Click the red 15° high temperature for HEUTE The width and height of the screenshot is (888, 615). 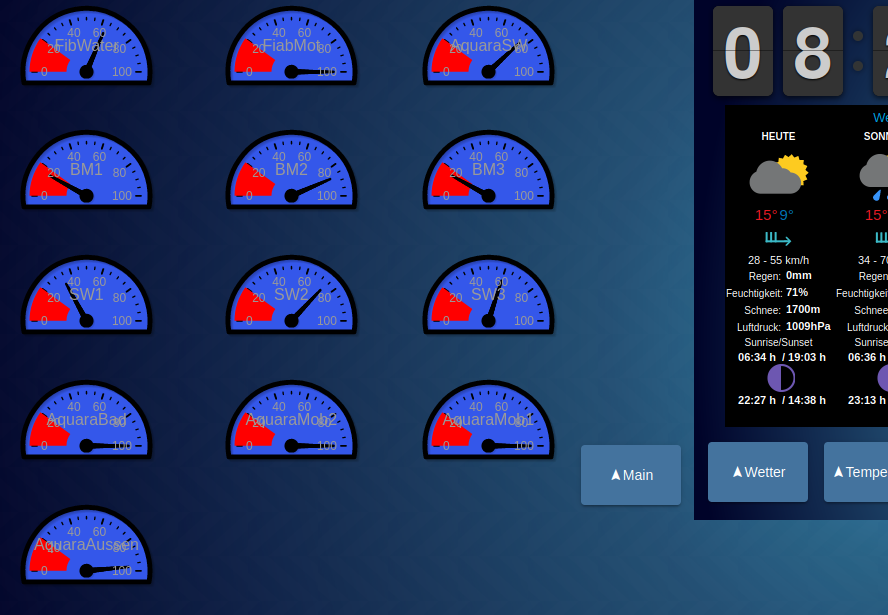[766, 215]
